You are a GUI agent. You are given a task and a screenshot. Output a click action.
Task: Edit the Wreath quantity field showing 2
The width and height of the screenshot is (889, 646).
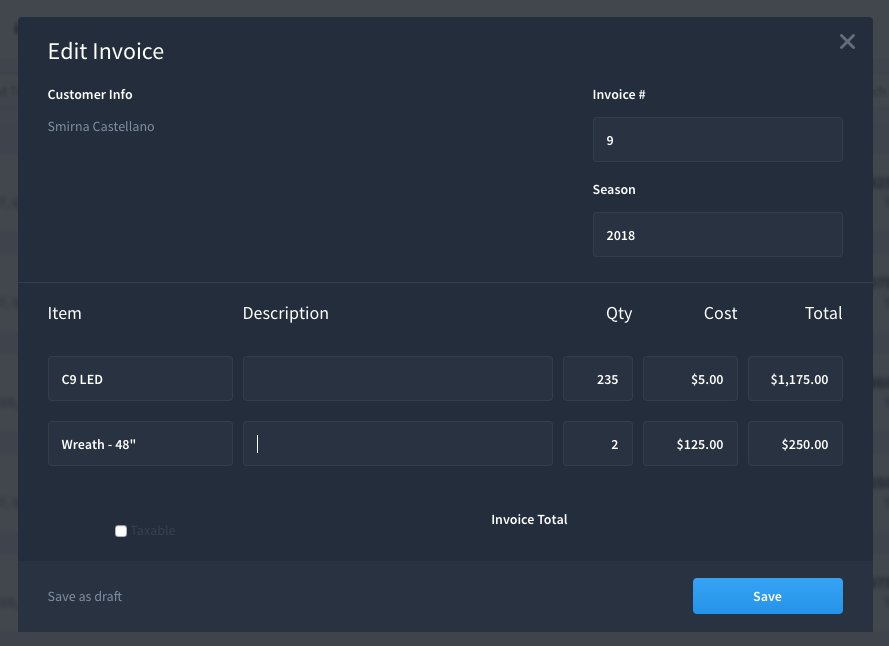[597, 444]
